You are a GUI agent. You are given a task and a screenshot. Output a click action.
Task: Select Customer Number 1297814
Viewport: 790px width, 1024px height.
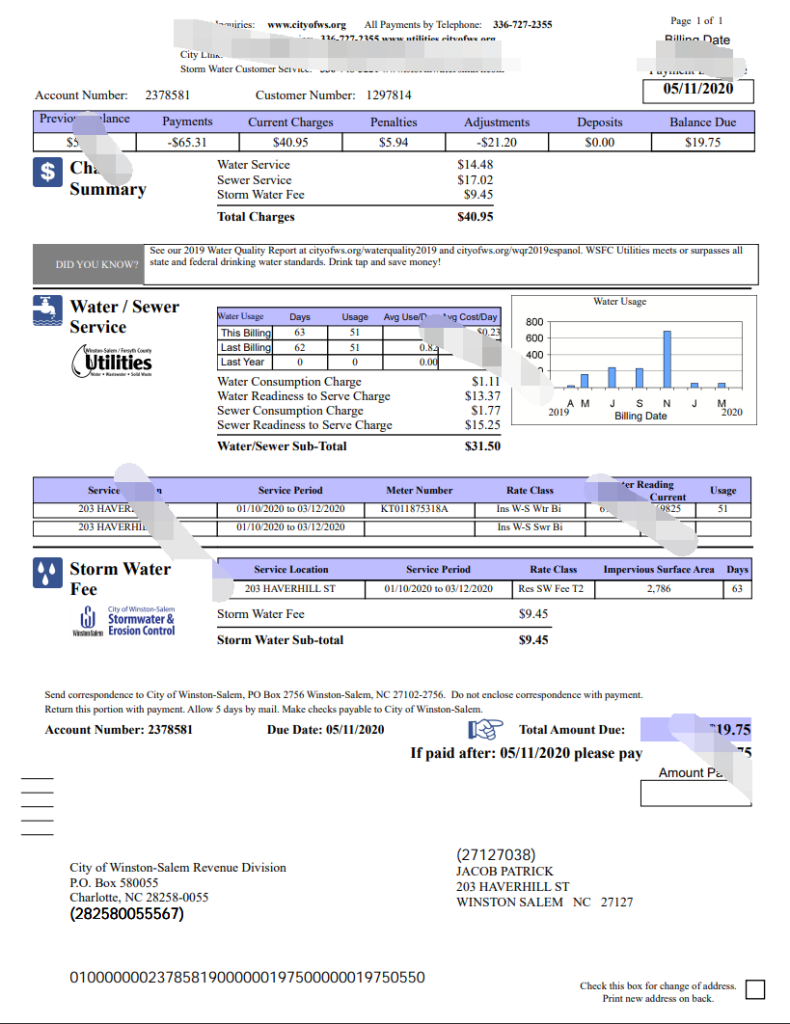[333, 95]
